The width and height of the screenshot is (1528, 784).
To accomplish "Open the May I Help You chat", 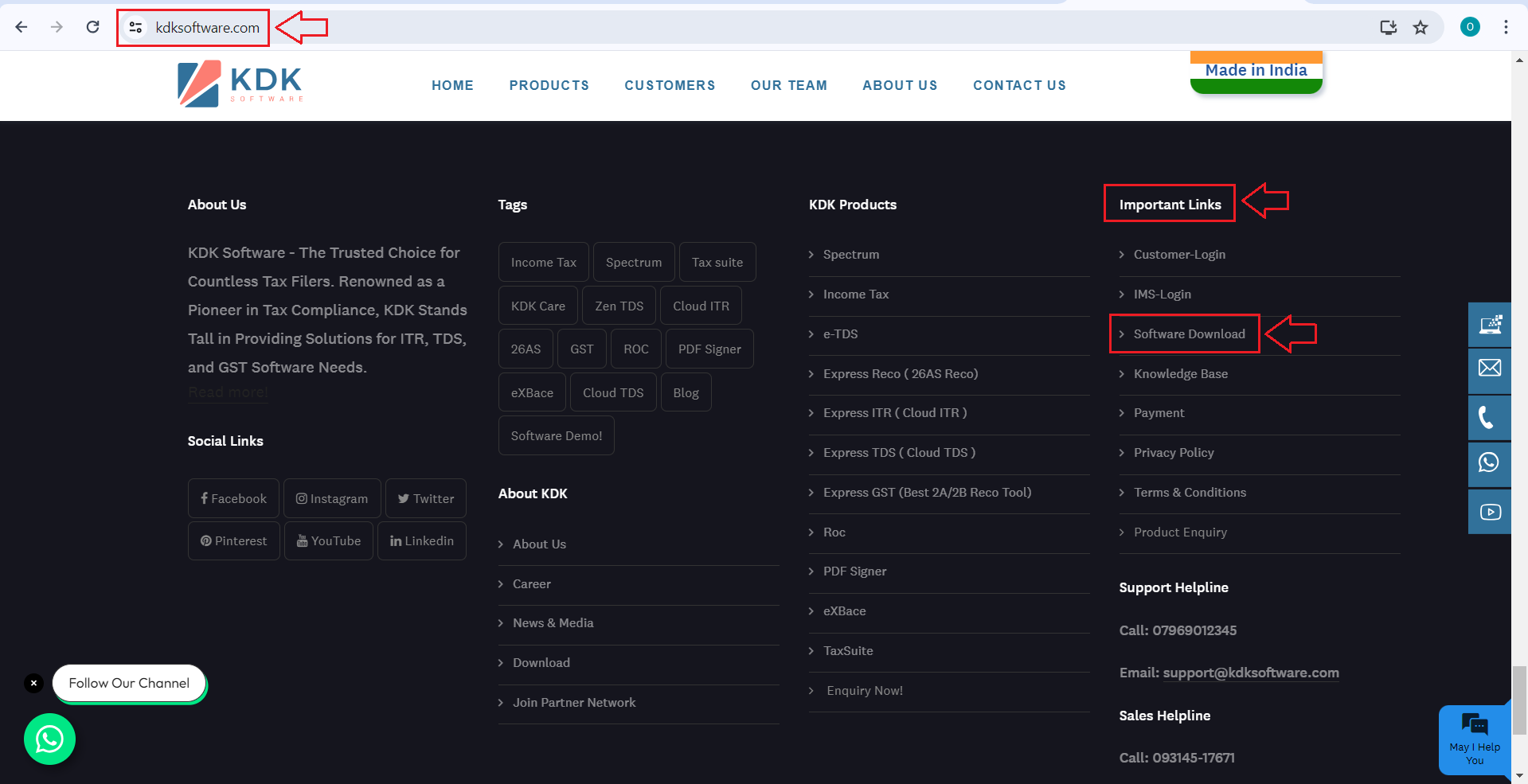I will tap(1475, 740).
